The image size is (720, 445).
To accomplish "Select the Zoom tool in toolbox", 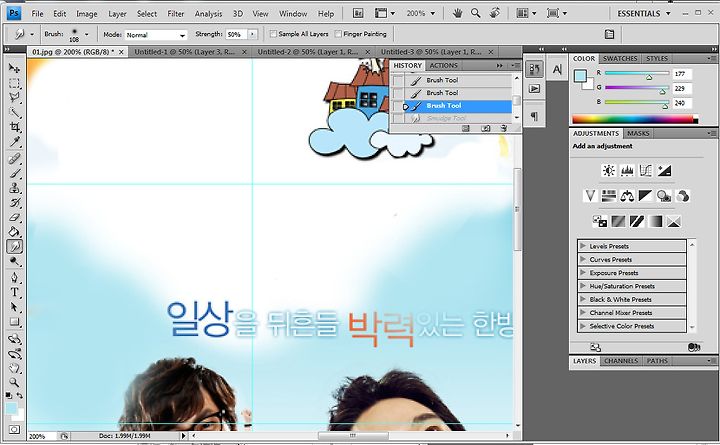I will [14, 383].
